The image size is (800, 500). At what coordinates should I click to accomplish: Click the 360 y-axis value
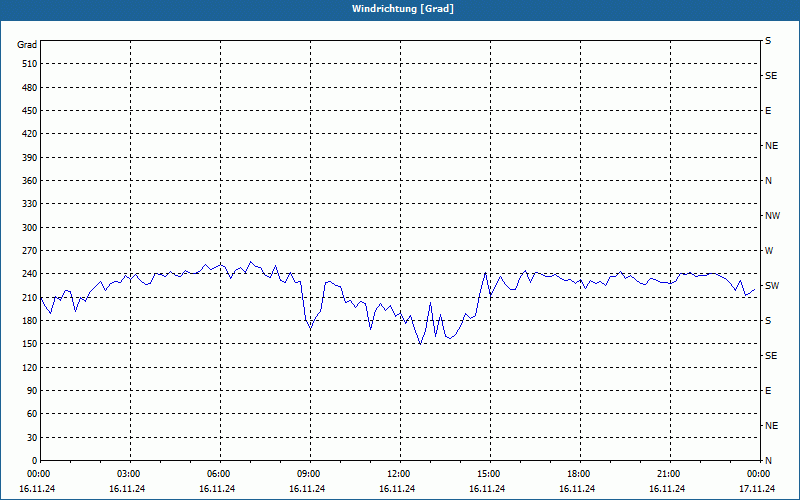coord(30,181)
